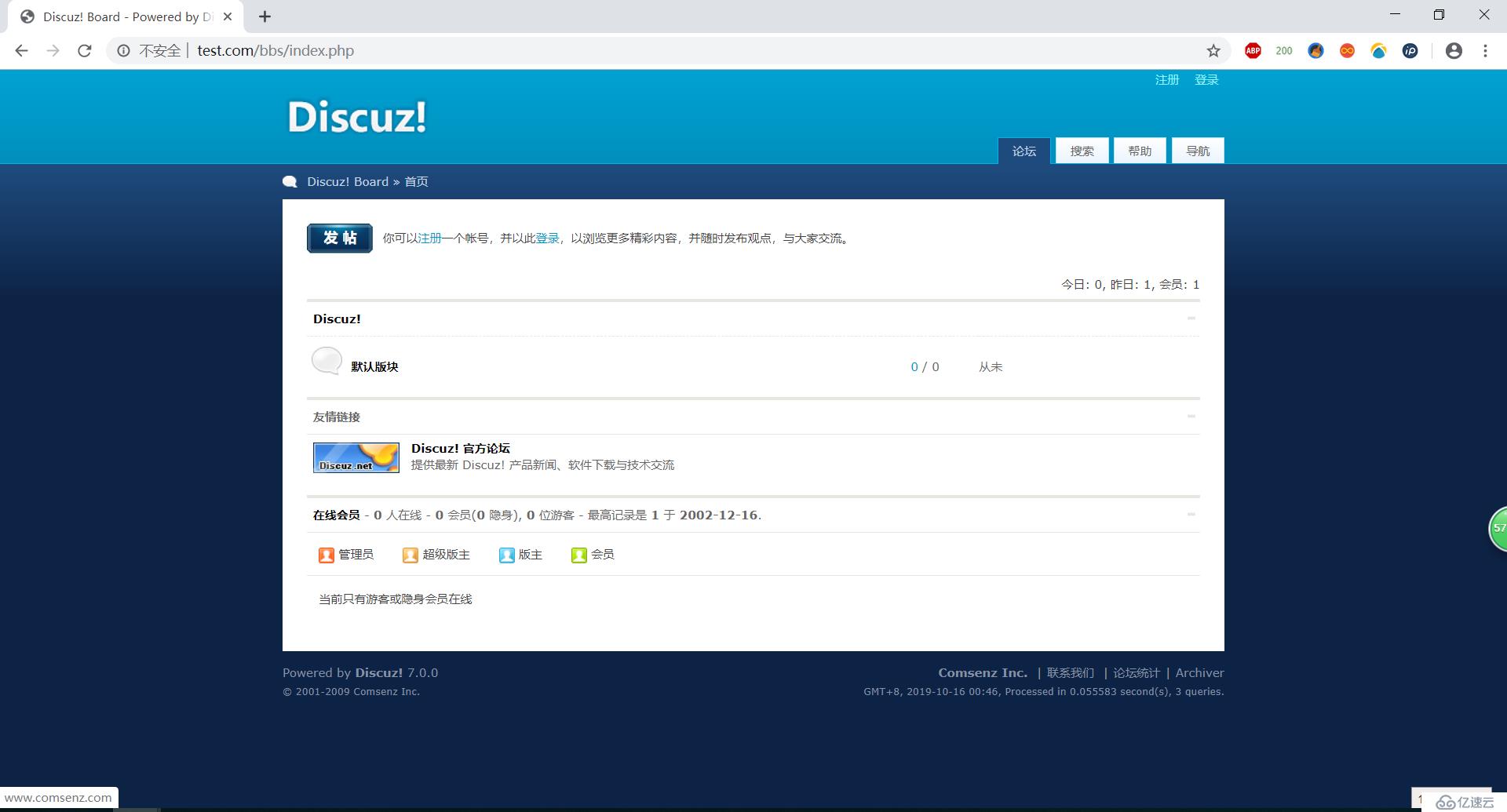The width and height of the screenshot is (1507, 812).
Task: Click the © 2001-2009 Comsenz Inc. copyright text
Action: pyautogui.click(x=351, y=692)
